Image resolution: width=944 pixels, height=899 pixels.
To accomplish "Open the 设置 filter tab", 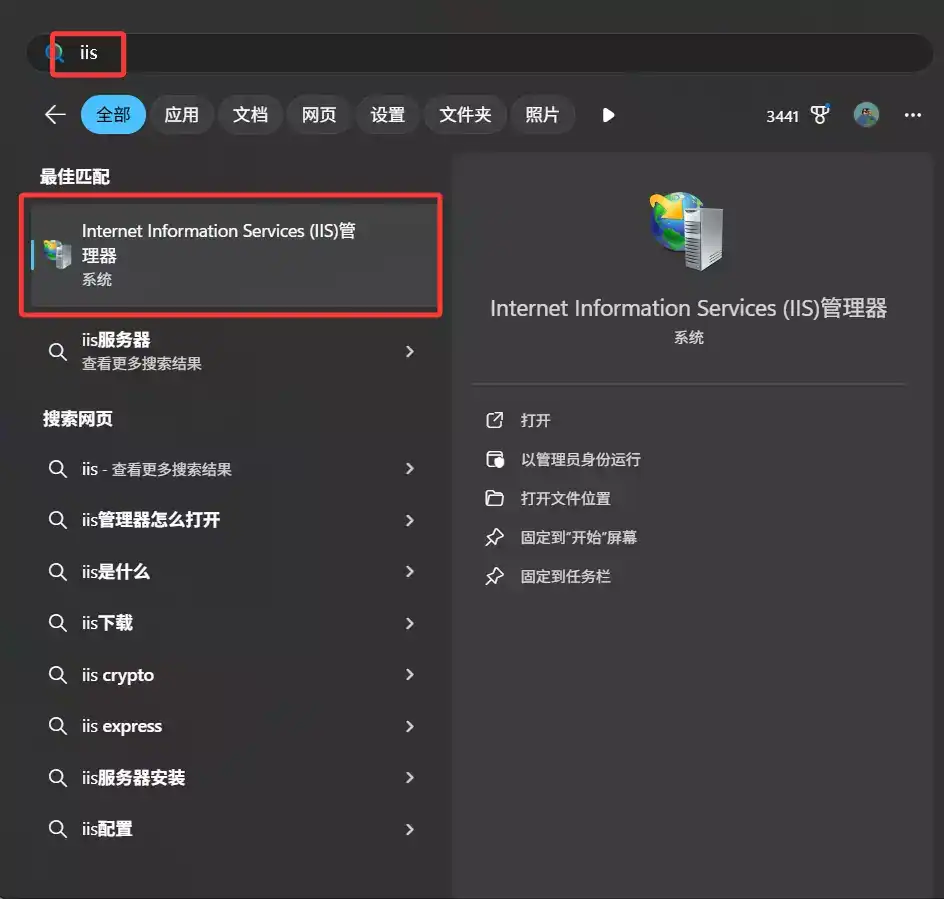I will pos(388,114).
